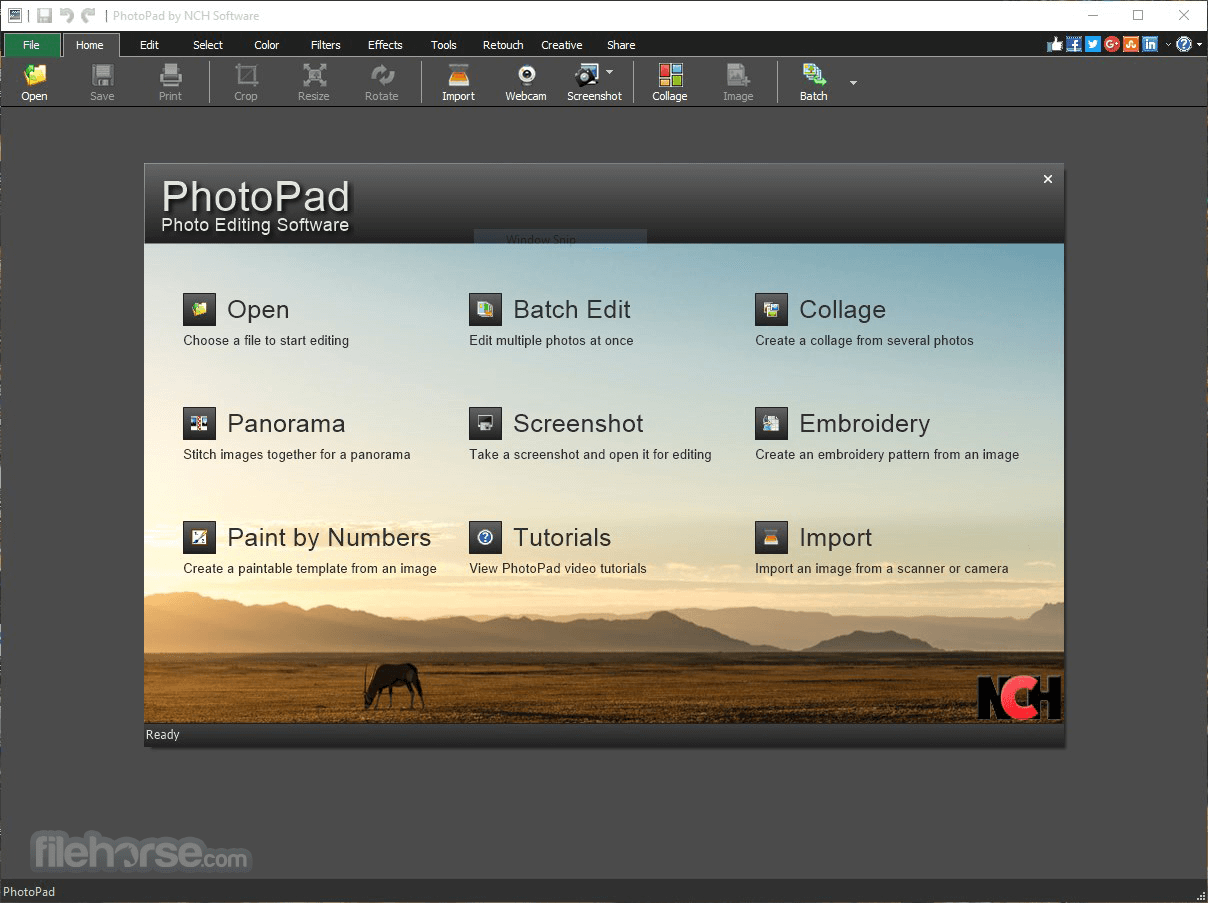This screenshot has width=1208, height=903.
Task: Share via the Google Plus icon
Action: point(1112,44)
